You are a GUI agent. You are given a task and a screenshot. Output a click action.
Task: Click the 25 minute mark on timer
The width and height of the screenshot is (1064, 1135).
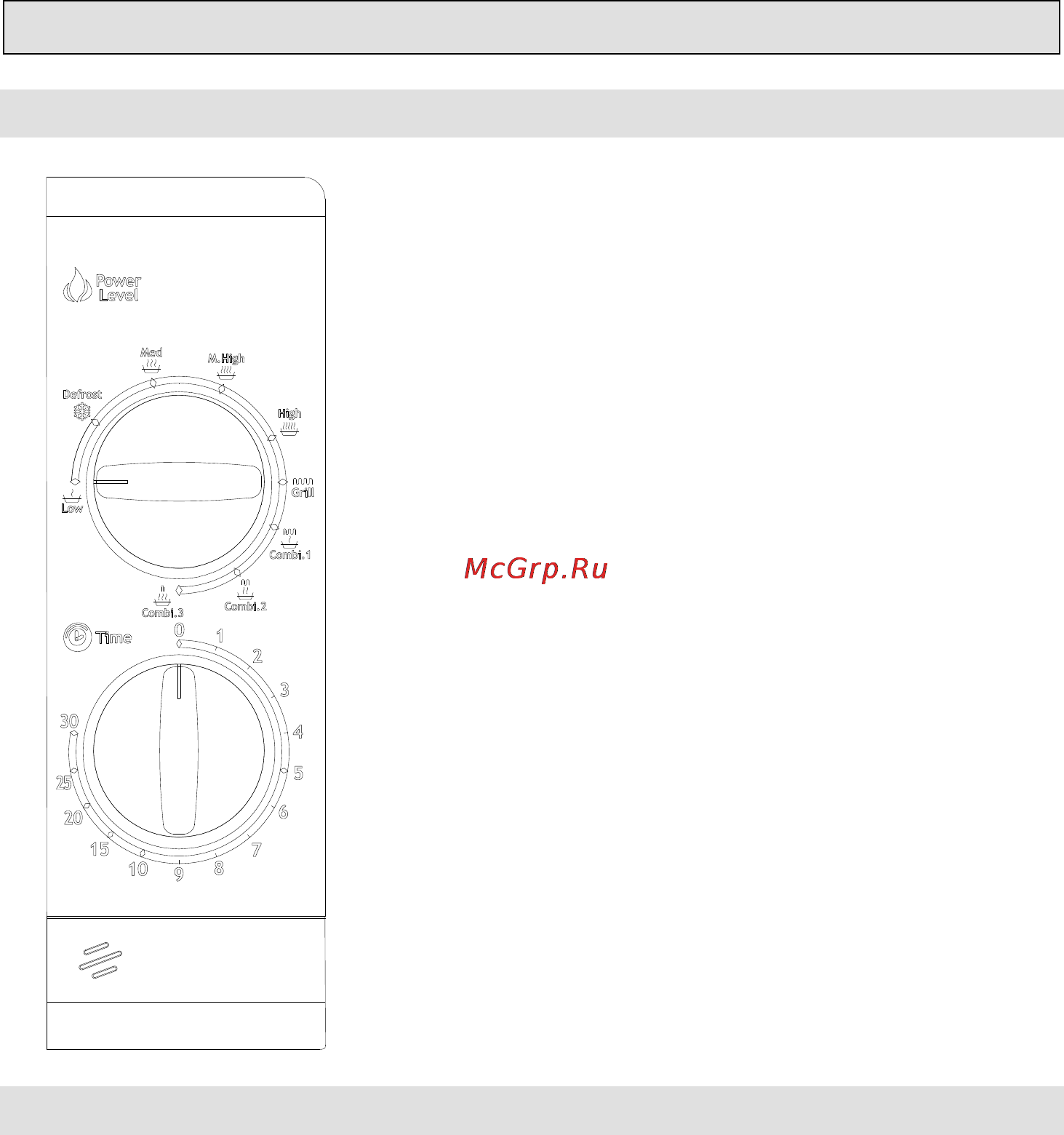point(64,783)
